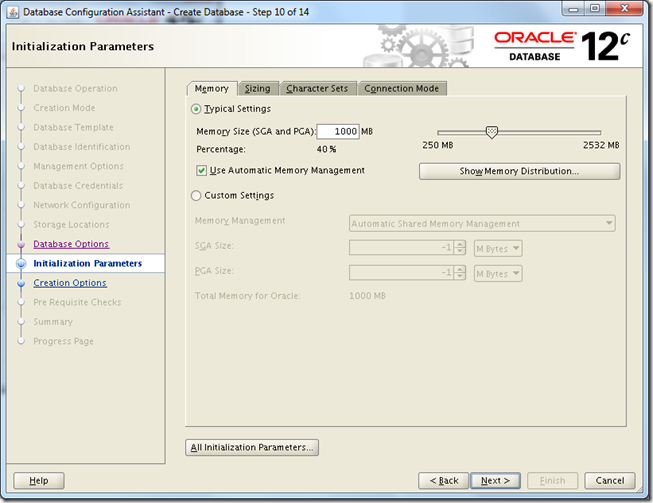Viewport: 653px width, 503px height.
Task: Open the PGA Size units dropdown
Action: [x=497, y=274]
